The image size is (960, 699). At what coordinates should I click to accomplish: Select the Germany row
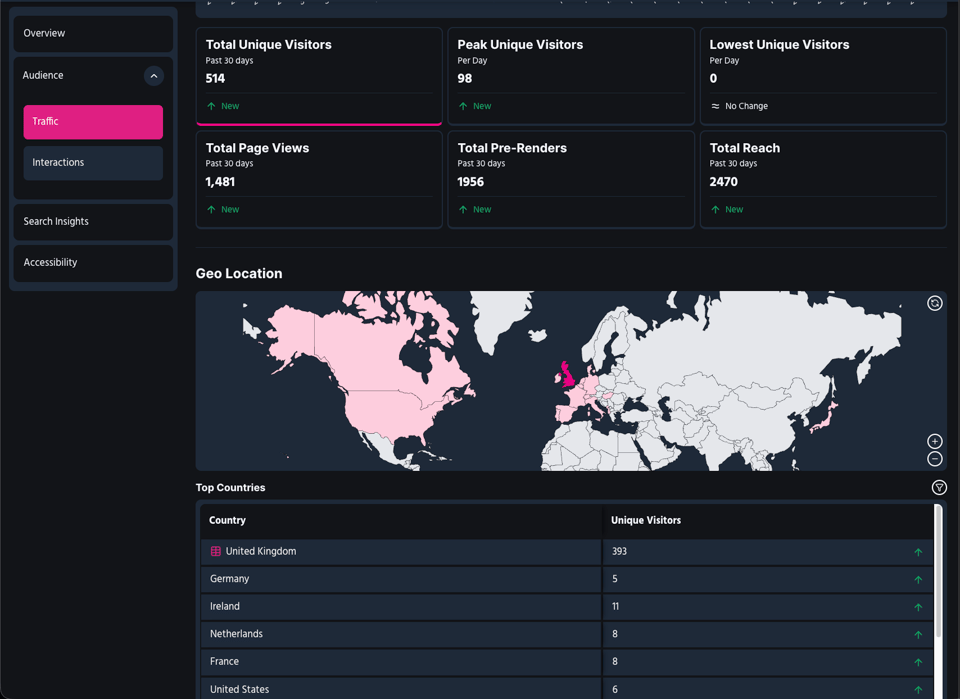pos(567,580)
